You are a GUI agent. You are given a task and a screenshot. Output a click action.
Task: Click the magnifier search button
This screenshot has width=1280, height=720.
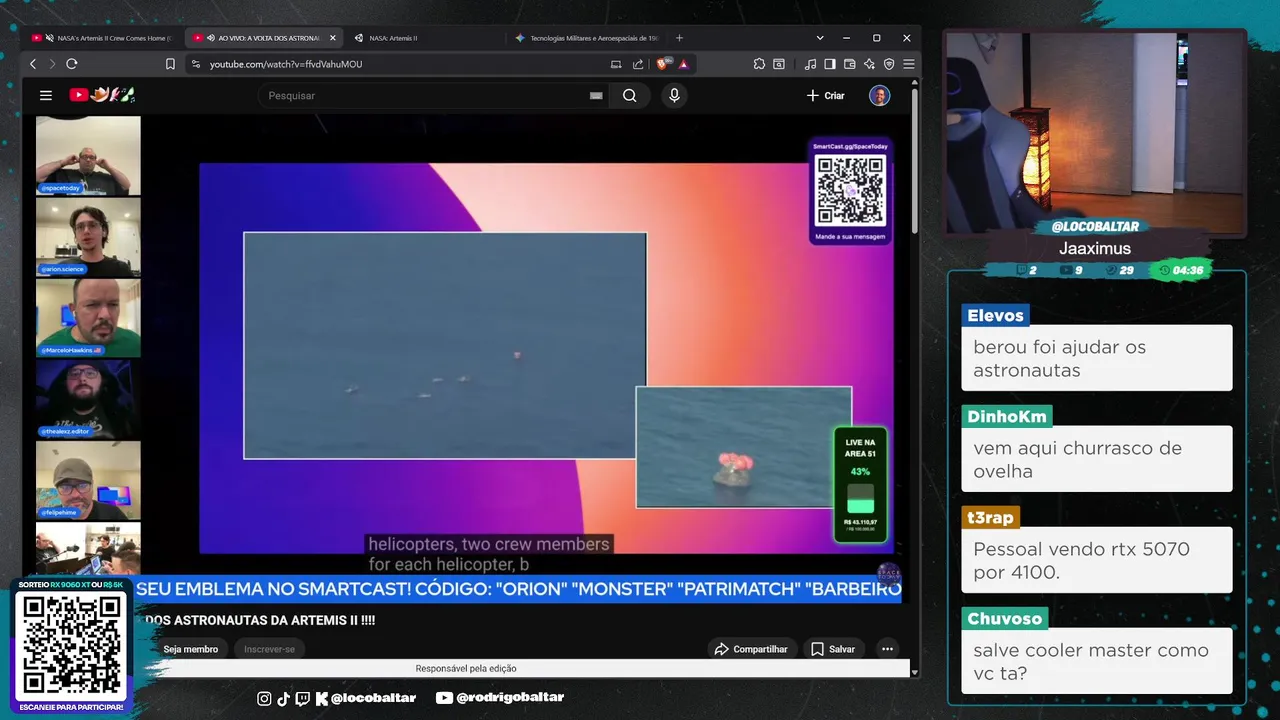click(x=629, y=96)
